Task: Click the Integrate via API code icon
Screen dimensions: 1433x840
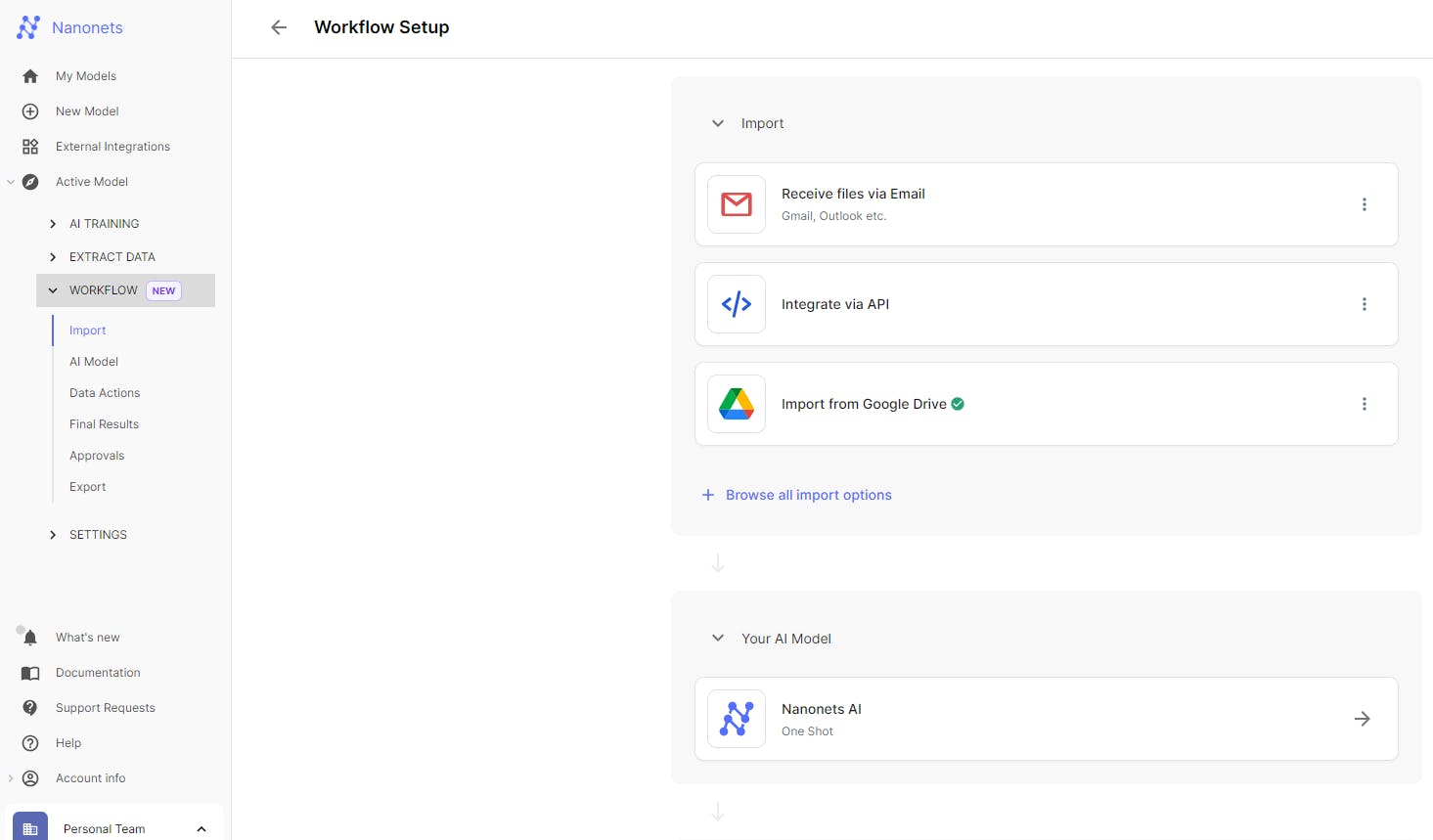Action: [737, 304]
